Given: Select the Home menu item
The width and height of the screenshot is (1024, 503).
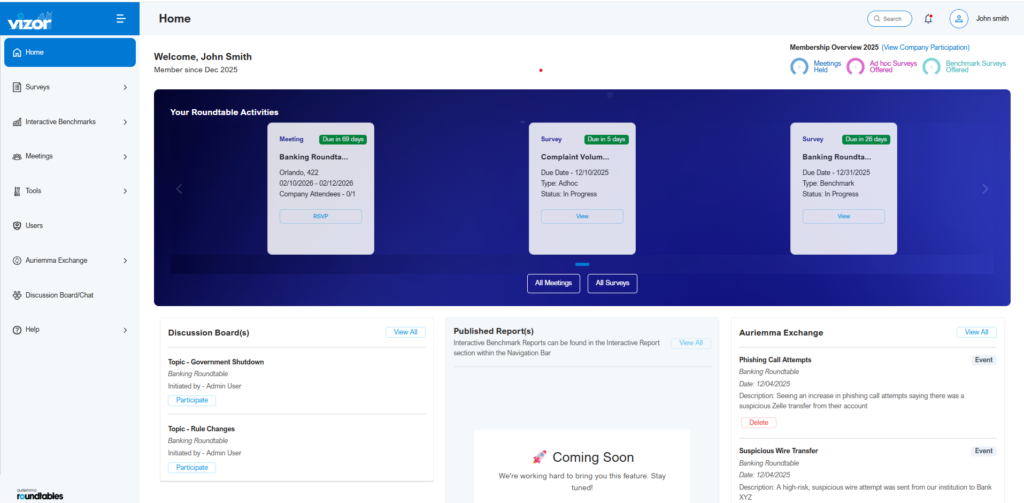Looking at the screenshot, I should (x=70, y=52).
